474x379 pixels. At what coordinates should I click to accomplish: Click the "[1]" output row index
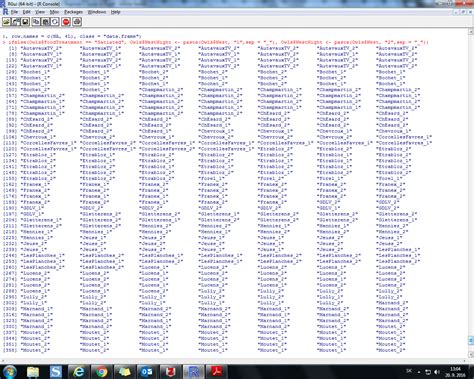[13, 48]
